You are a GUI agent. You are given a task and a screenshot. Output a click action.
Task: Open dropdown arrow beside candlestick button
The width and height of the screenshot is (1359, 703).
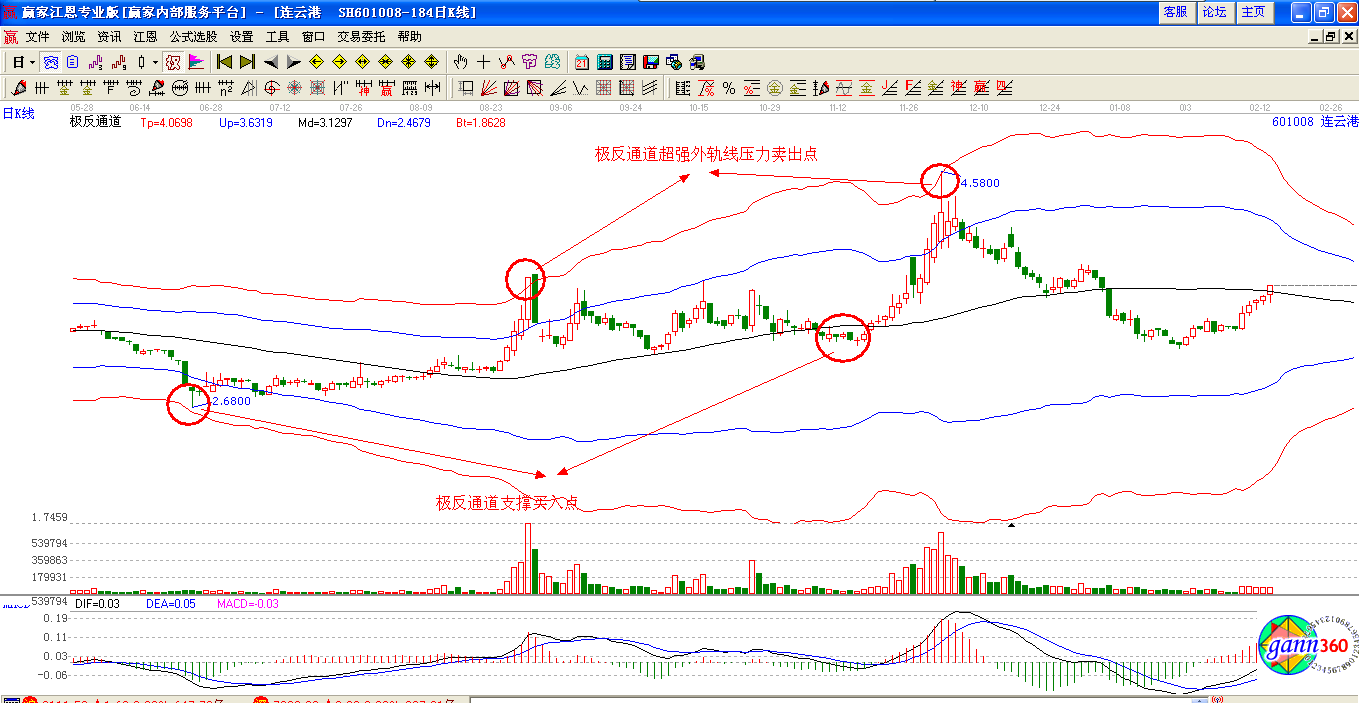point(155,62)
